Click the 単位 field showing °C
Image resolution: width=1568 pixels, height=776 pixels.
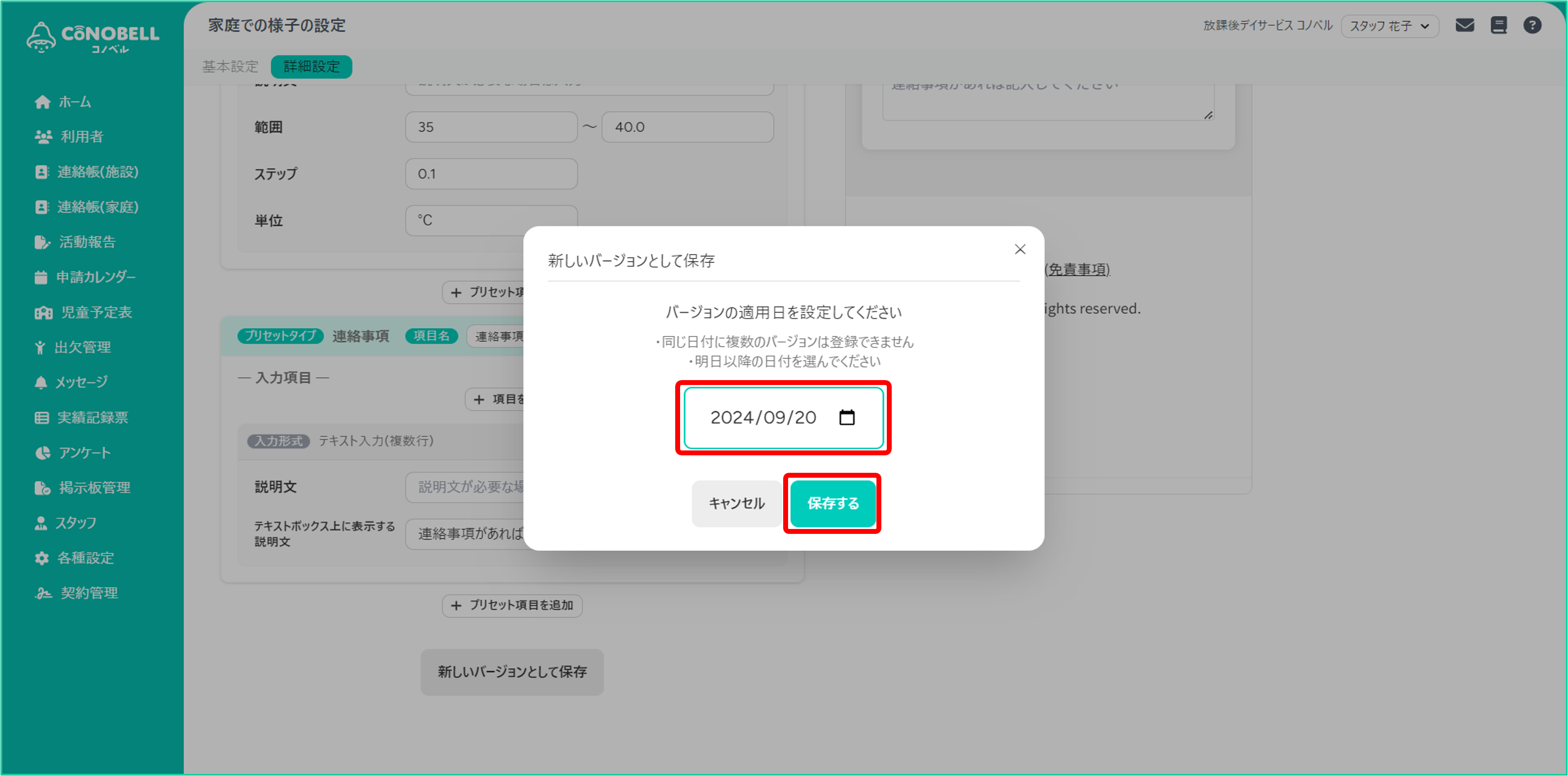[x=491, y=220]
